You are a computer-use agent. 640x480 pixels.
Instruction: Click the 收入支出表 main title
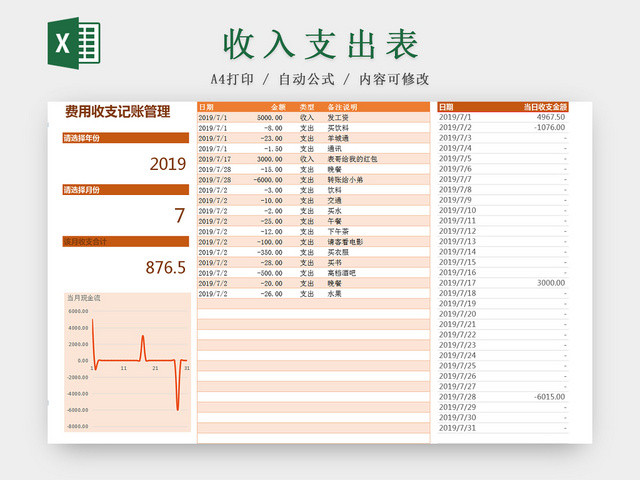pyautogui.click(x=321, y=44)
